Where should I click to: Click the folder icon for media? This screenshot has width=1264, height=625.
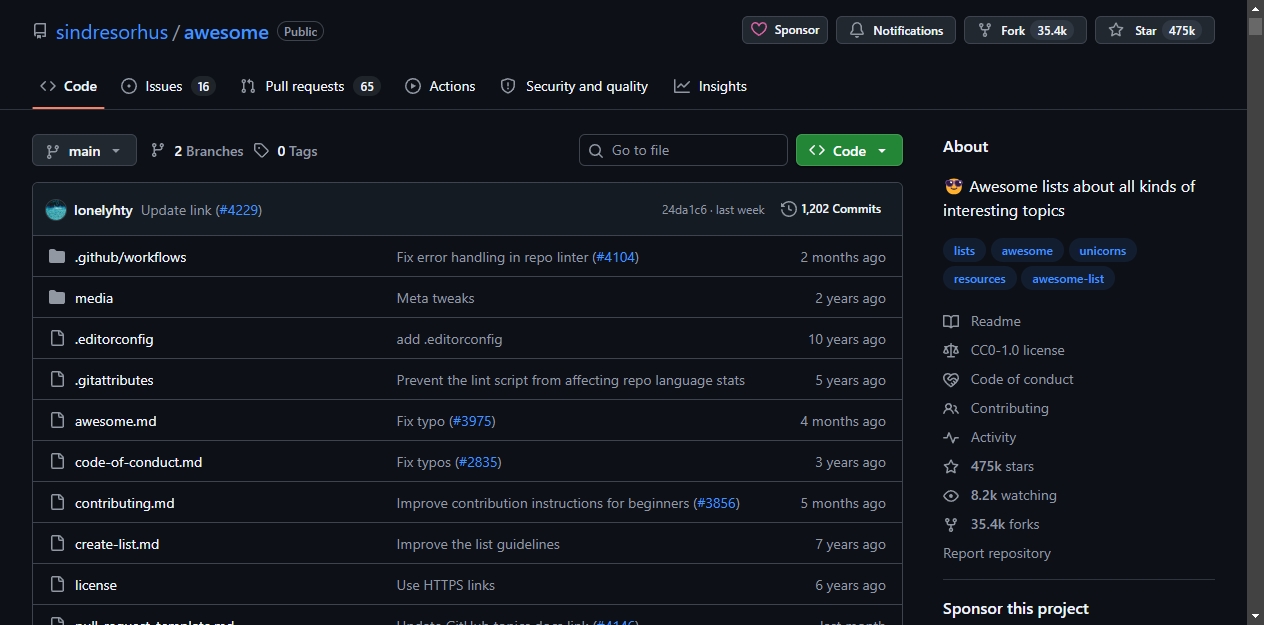[x=57, y=298]
